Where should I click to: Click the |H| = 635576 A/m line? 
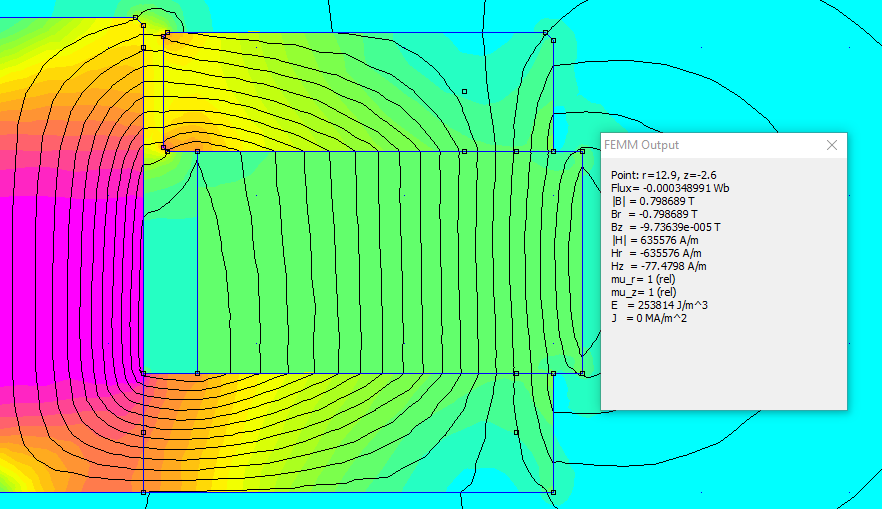click(655, 240)
